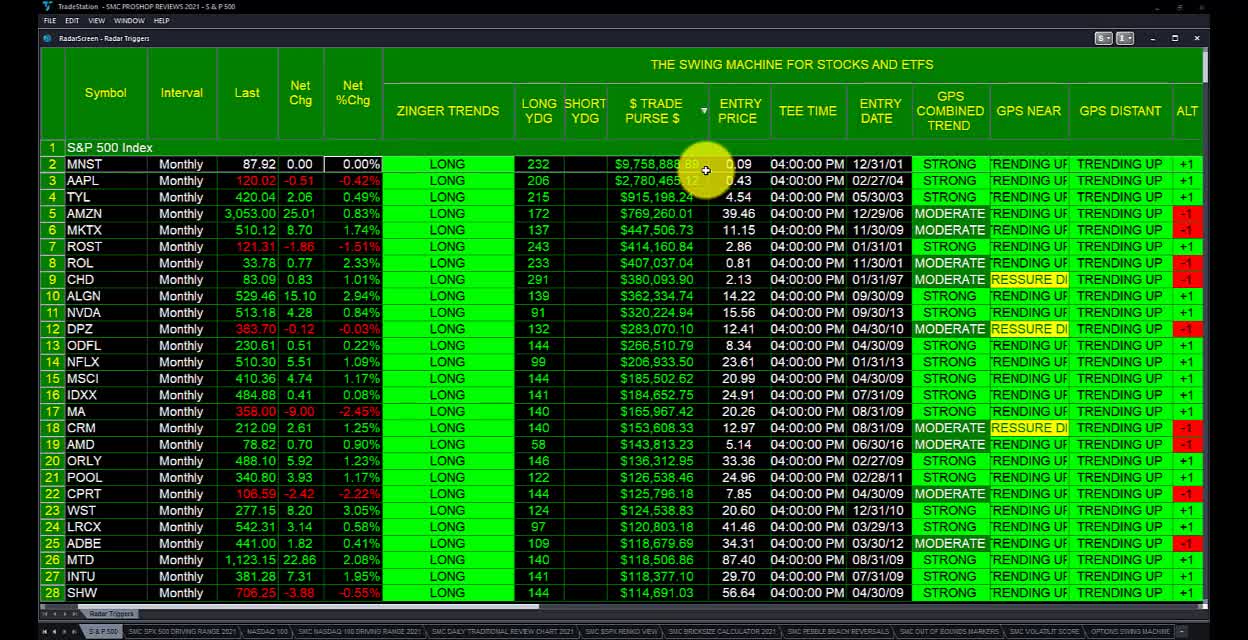Click DPZ Monthly interval cell
This screenshot has width=1248, height=640.
click(181, 329)
